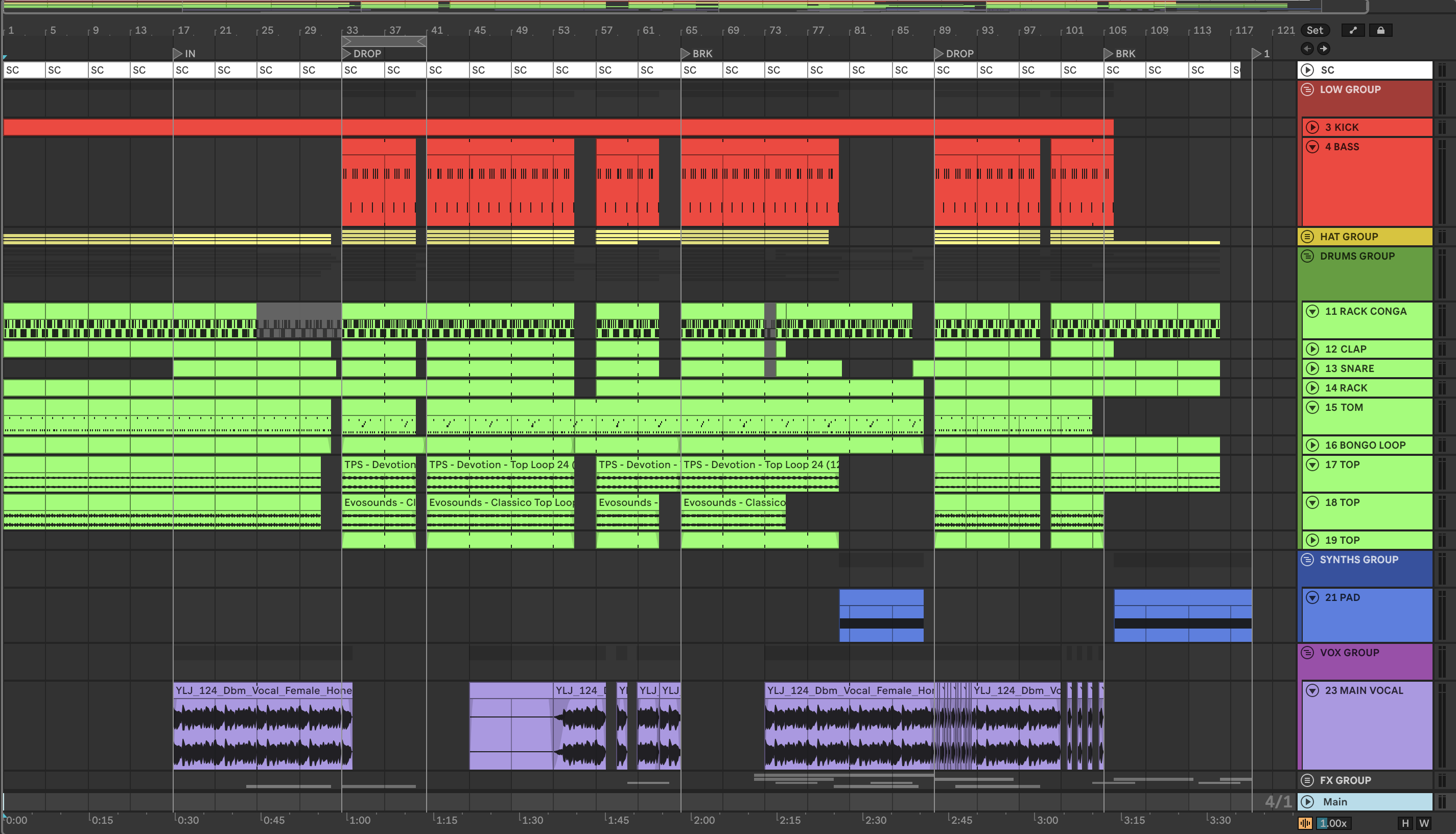The image size is (1456, 834).
Task: Collapse the DRUMS GROUP track group
Action: coord(1308,256)
